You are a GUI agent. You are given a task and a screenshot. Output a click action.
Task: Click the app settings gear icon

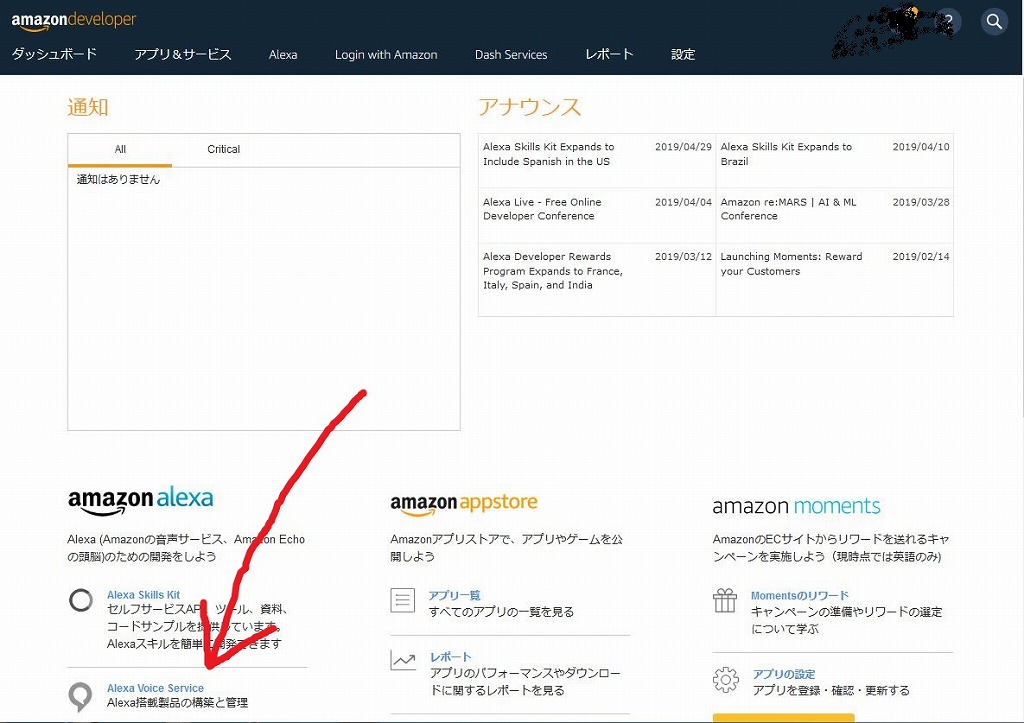pos(726,680)
